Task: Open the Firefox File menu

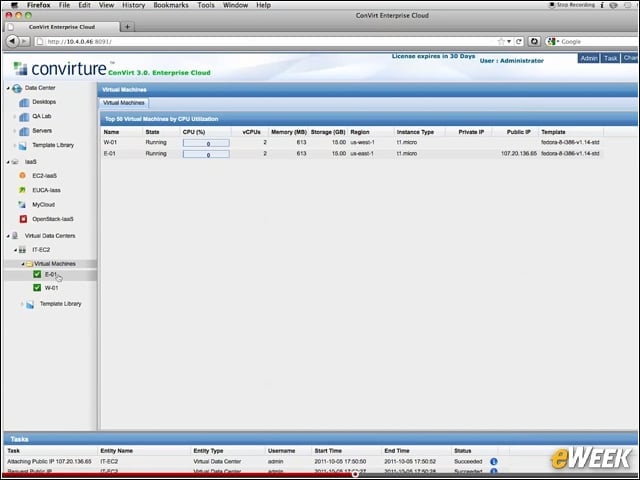Action: [x=64, y=5]
